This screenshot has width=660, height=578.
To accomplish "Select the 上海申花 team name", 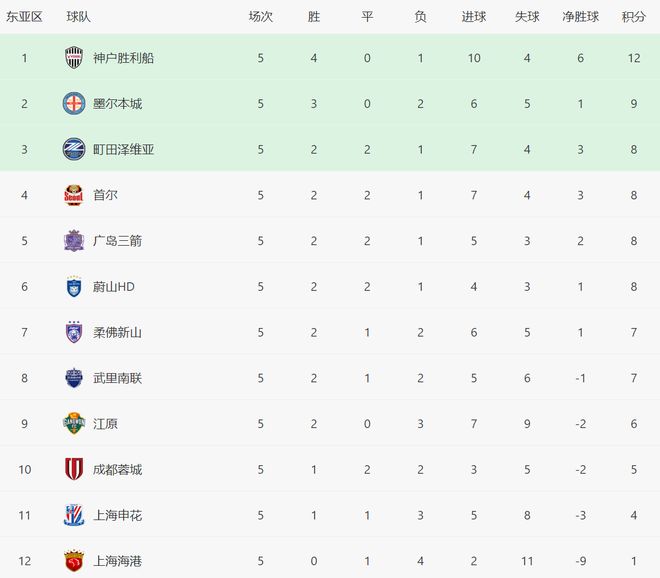I will click(117, 515).
